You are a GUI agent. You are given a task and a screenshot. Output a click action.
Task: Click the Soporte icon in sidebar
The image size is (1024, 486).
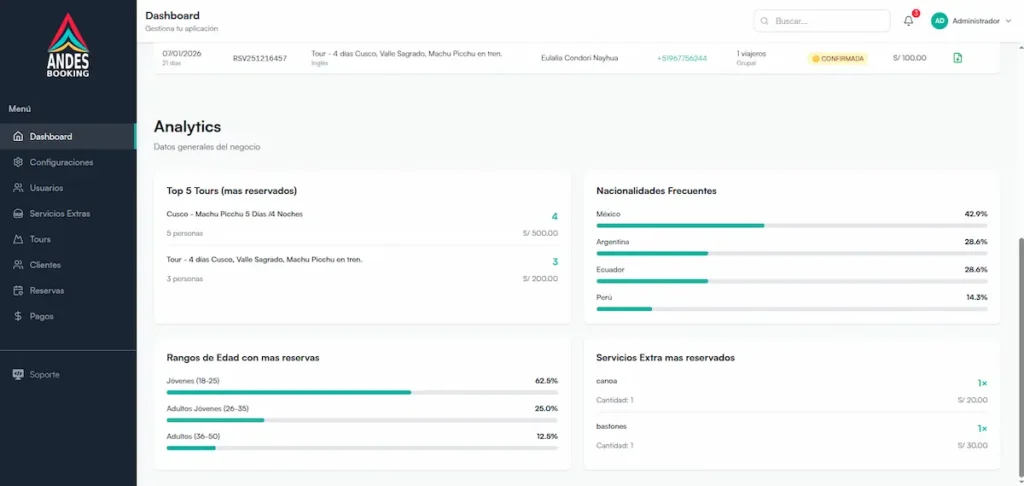pos(18,374)
